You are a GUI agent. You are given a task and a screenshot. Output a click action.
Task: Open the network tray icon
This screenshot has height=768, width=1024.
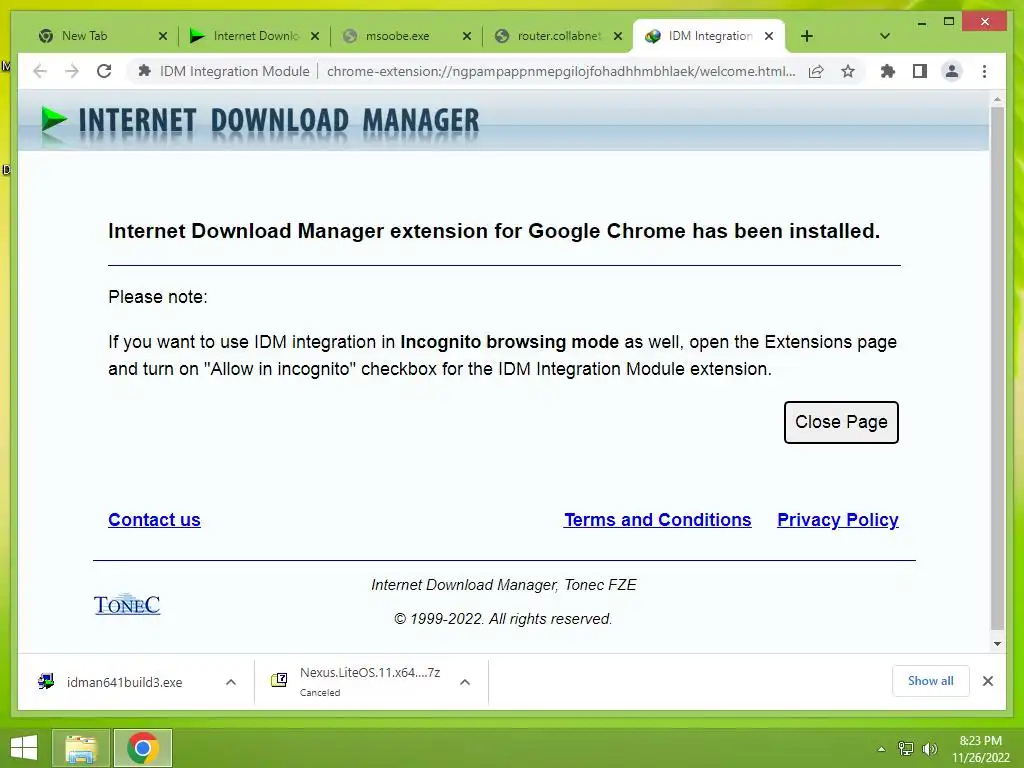(906, 749)
